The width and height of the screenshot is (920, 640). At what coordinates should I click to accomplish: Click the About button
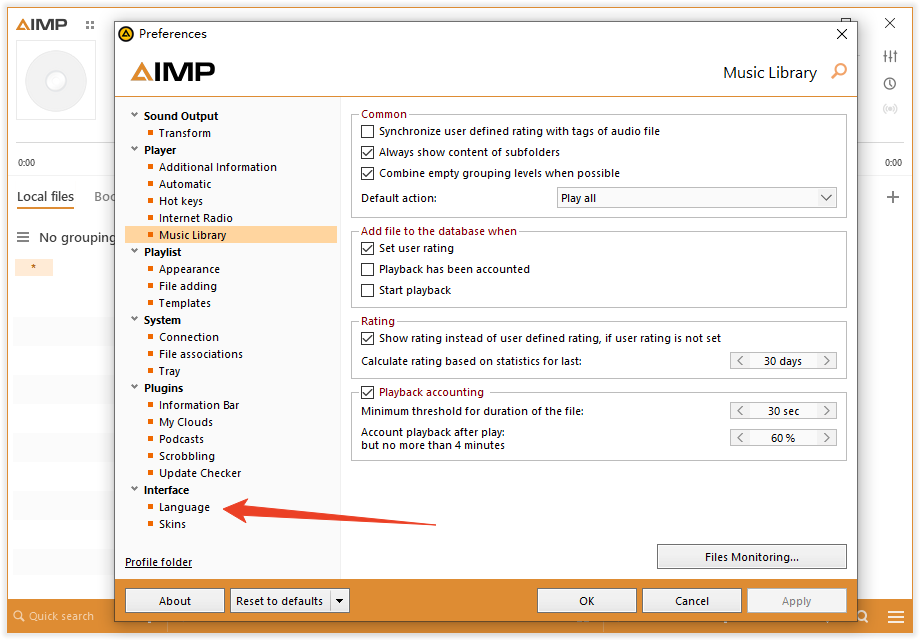tap(175, 601)
